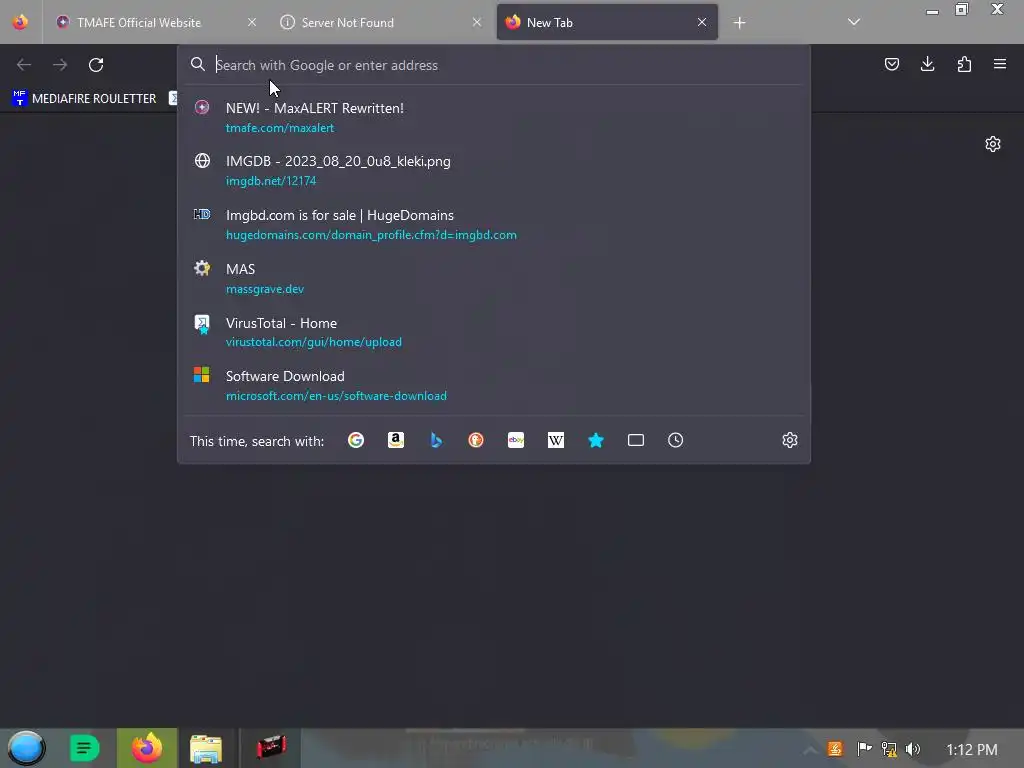Close the TMAFE Official Website tab

click(252, 22)
